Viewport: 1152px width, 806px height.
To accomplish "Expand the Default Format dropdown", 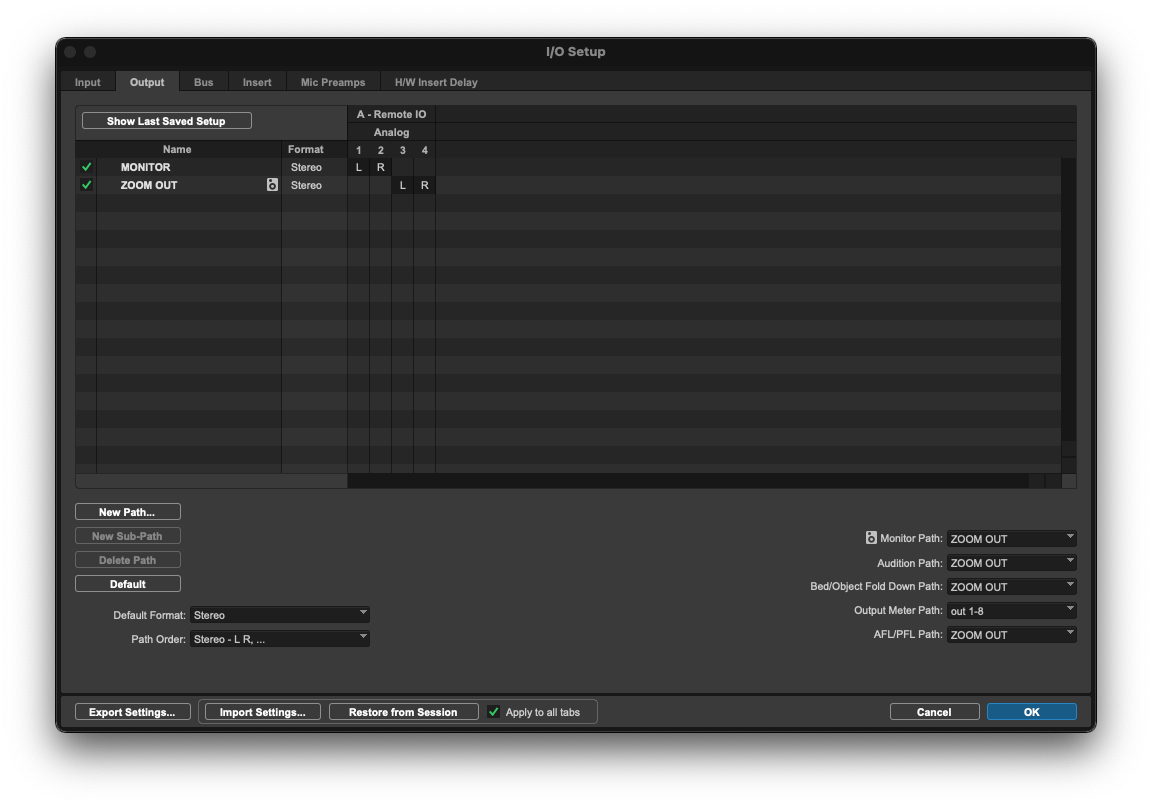I will click(x=279, y=615).
